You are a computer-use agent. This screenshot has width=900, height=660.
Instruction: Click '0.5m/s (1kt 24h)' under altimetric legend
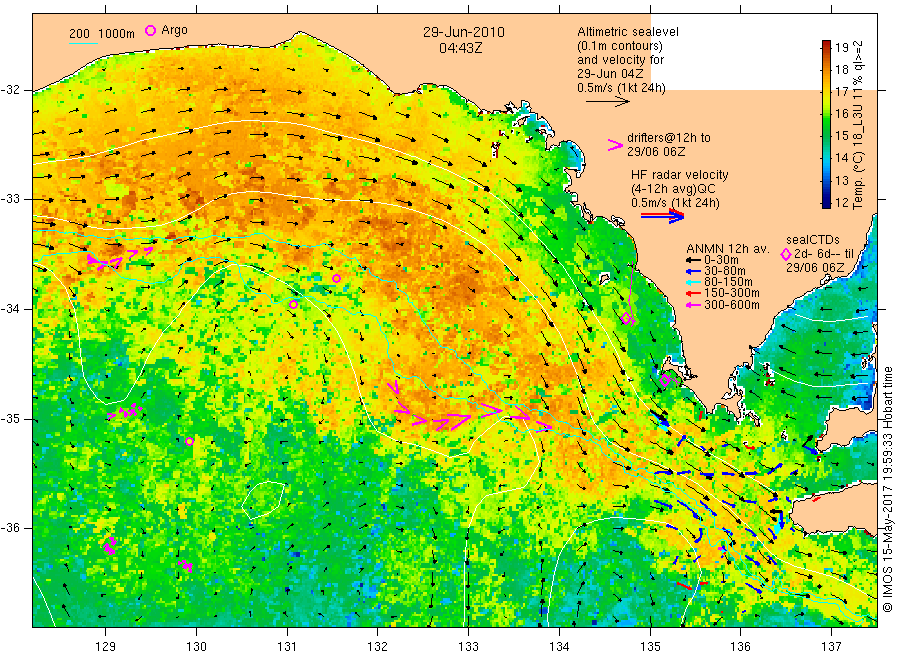click(x=622, y=88)
